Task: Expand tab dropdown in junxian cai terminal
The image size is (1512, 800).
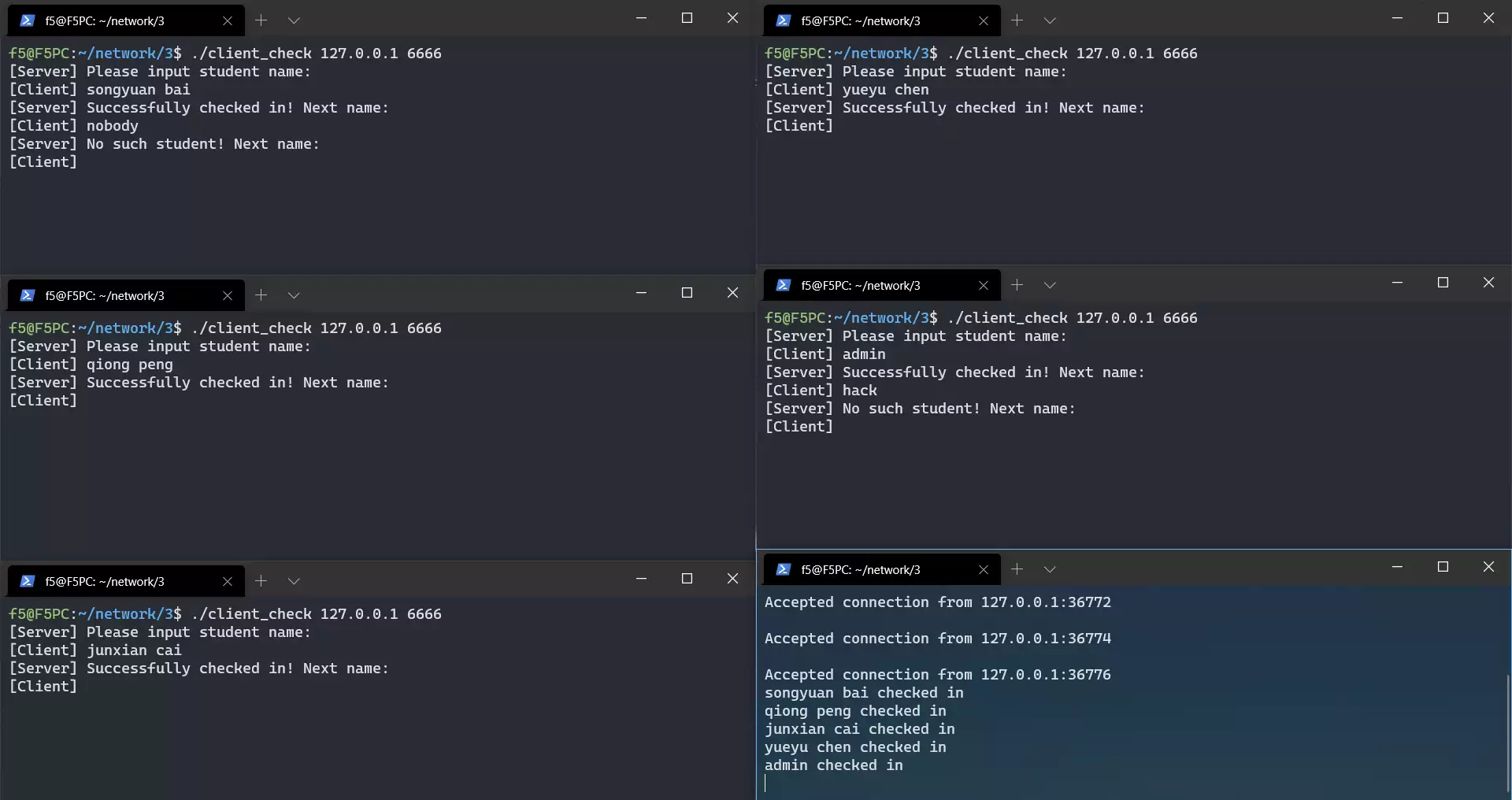Action: [294, 581]
